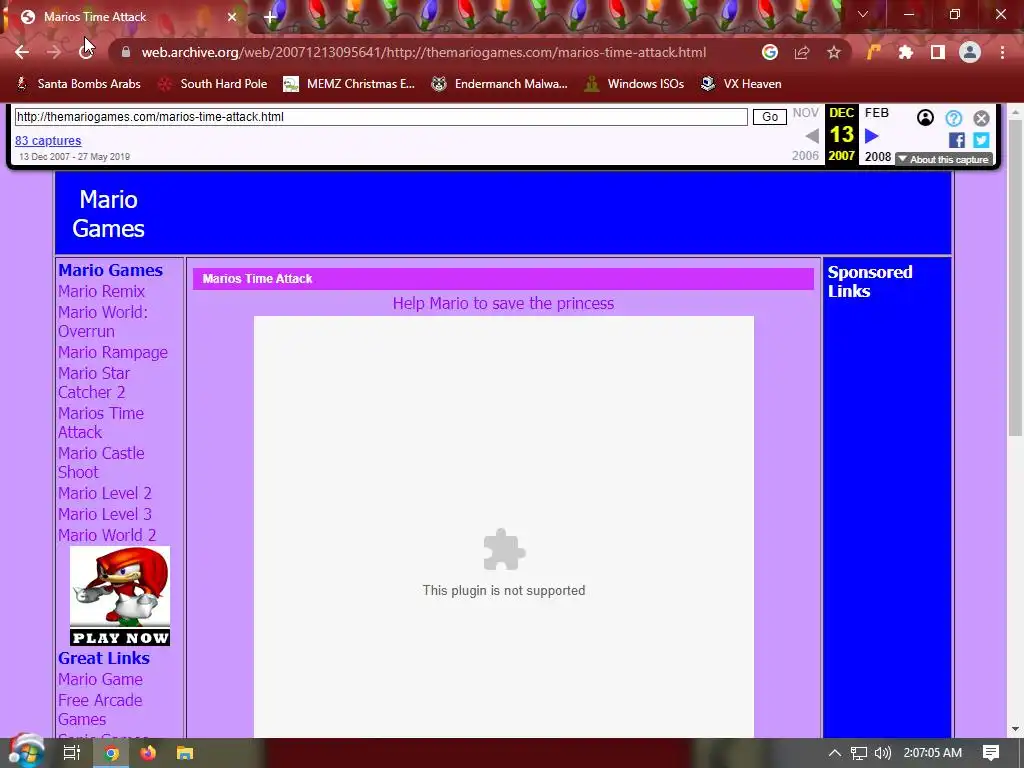Expand the tab search chevron
The height and width of the screenshot is (768, 1024).
pyautogui.click(x=863, y=14)
